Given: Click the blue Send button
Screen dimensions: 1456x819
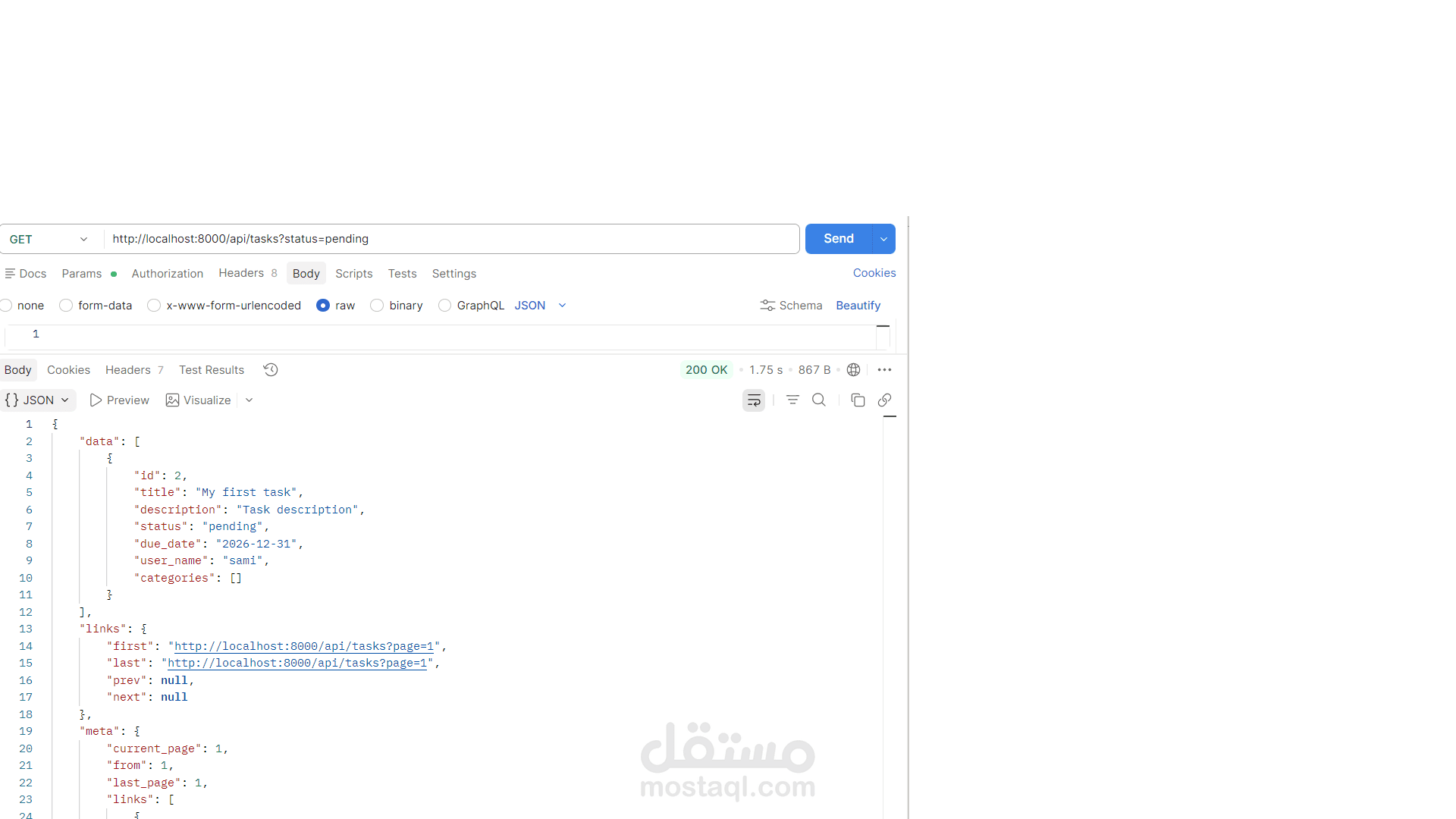Looking at the screenshot, I should tap(838, 239).
